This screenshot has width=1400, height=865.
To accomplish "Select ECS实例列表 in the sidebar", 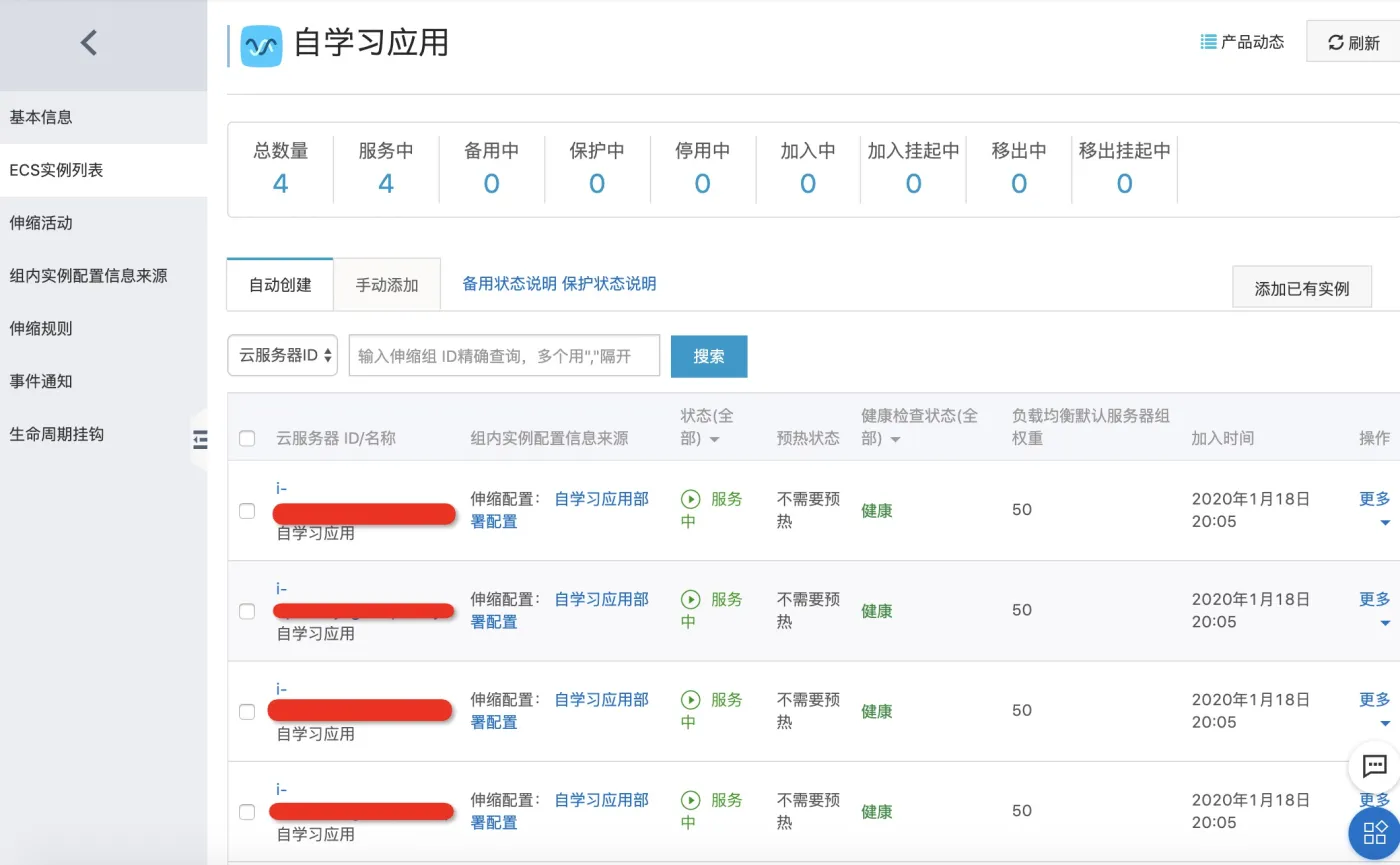I will click(x=56, y=170).
